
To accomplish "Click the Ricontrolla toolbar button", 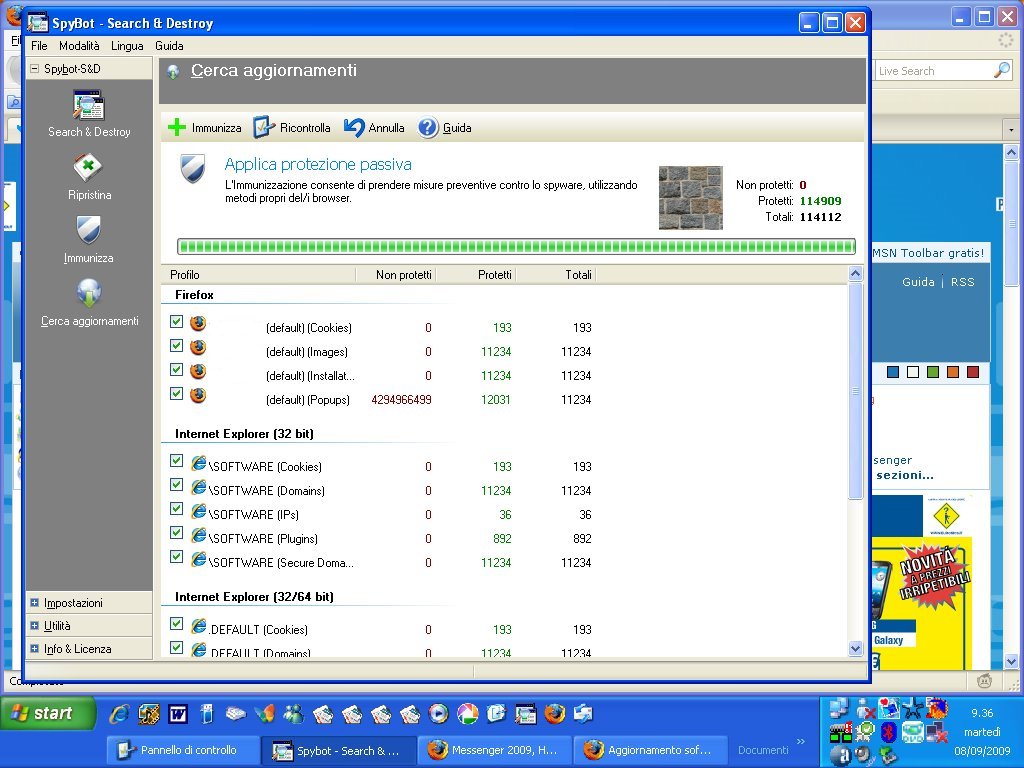I will coord(292,128).
